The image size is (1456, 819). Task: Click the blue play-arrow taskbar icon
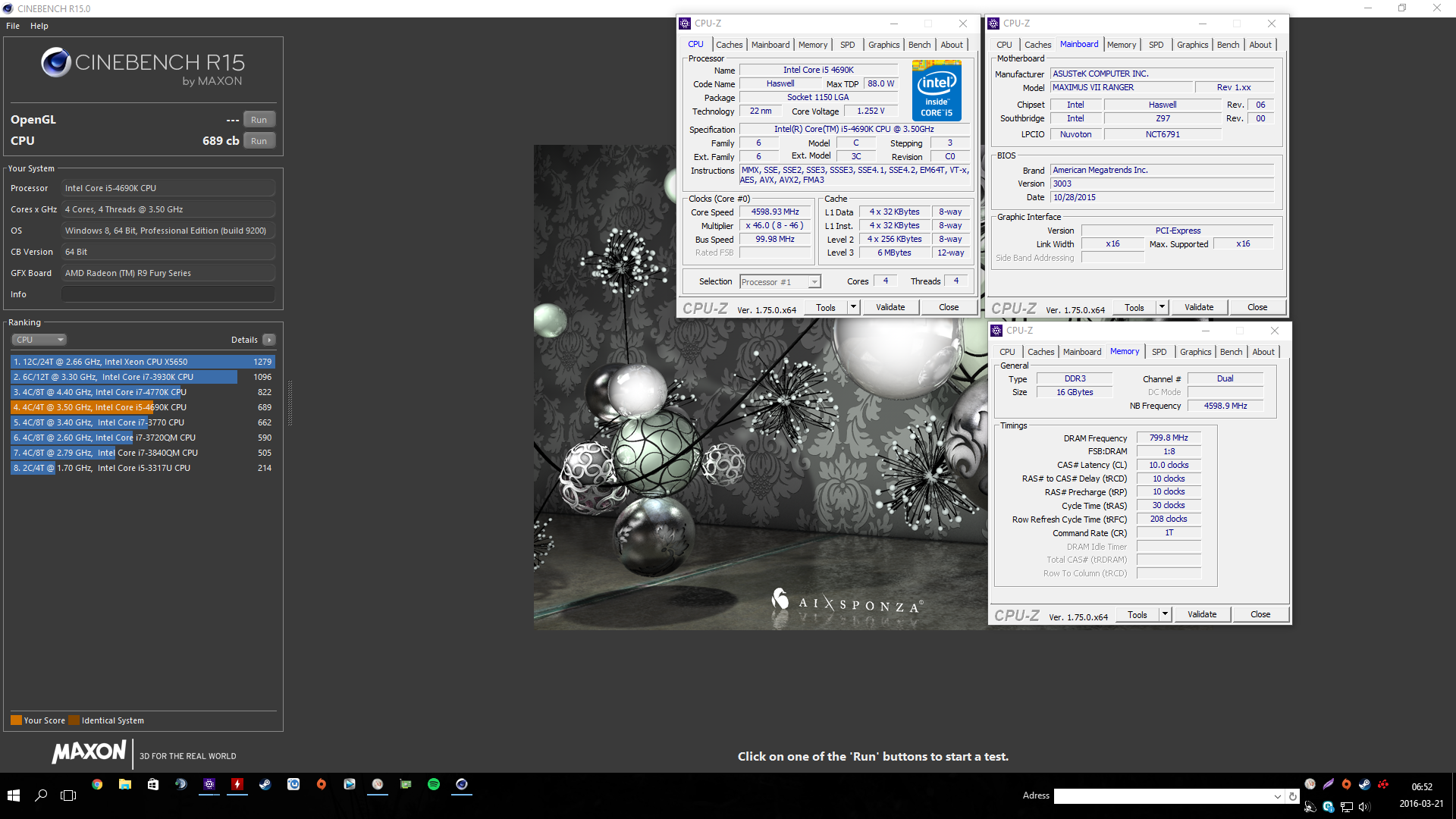(x=350, y=784)
